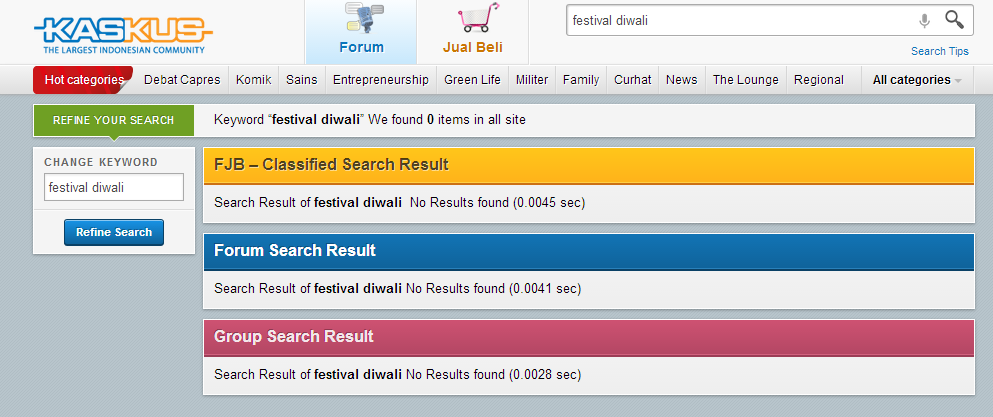Click the magnifying glass search icon
The image size is (993, 417).
pos(954,20)
